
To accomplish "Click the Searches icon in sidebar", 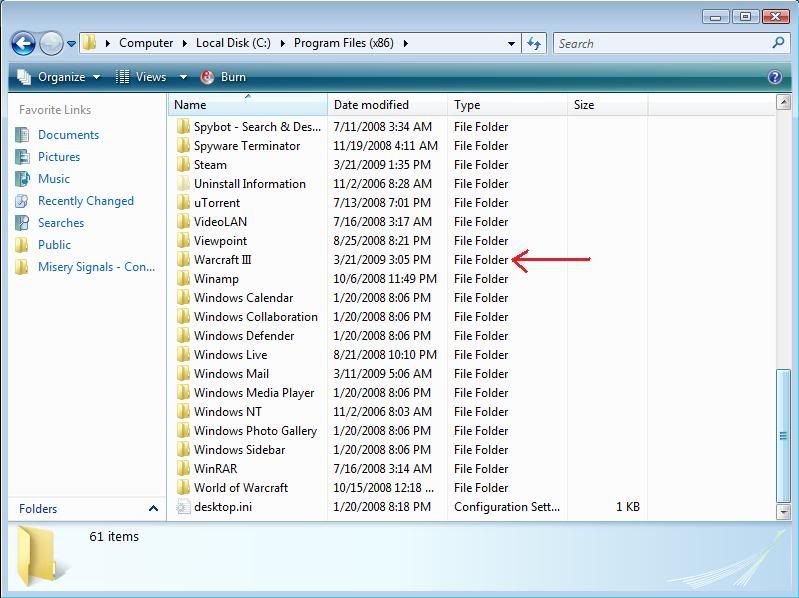I will coord(22,223).
